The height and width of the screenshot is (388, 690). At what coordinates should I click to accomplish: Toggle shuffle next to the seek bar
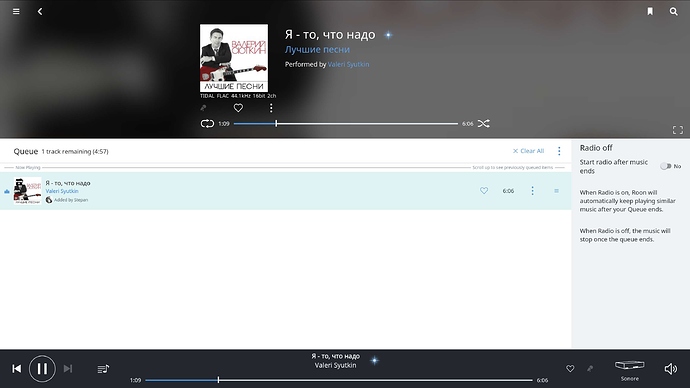484,124
